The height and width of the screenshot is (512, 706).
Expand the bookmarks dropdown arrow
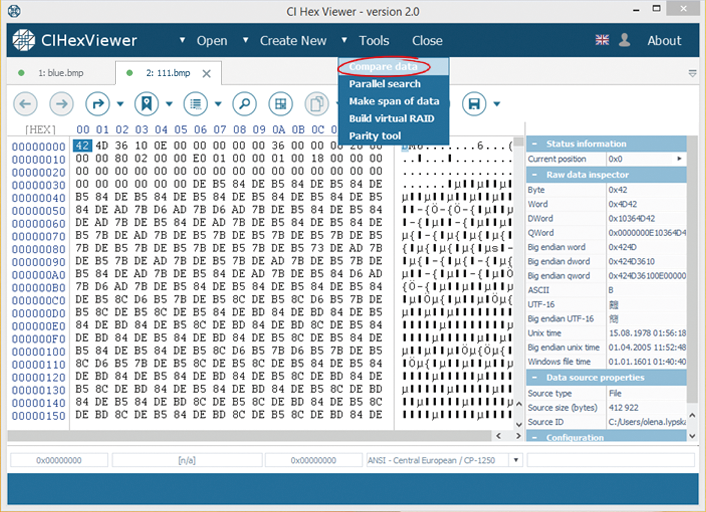coord(169,104)
